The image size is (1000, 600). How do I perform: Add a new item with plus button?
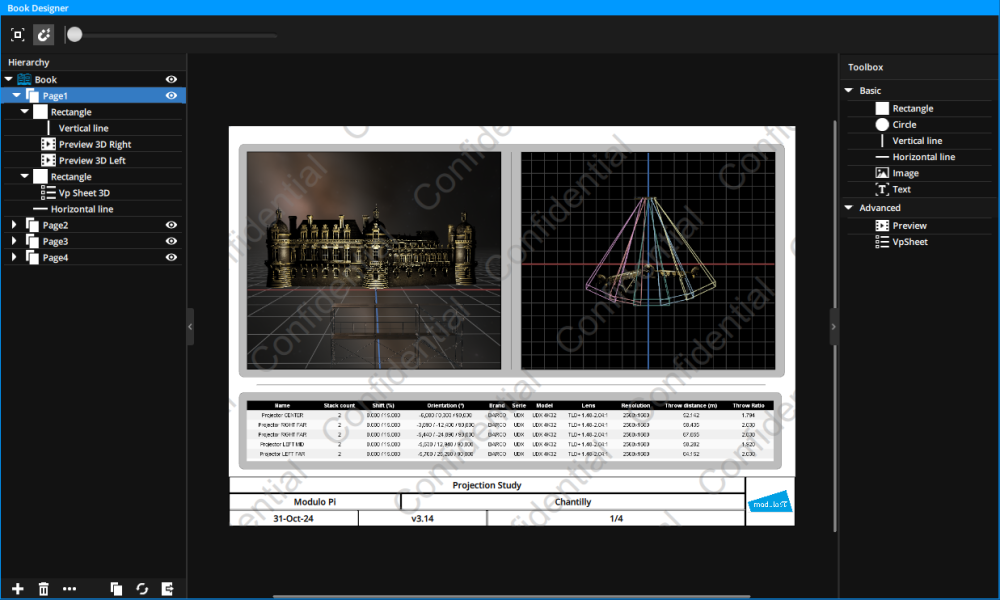[18, 589]
